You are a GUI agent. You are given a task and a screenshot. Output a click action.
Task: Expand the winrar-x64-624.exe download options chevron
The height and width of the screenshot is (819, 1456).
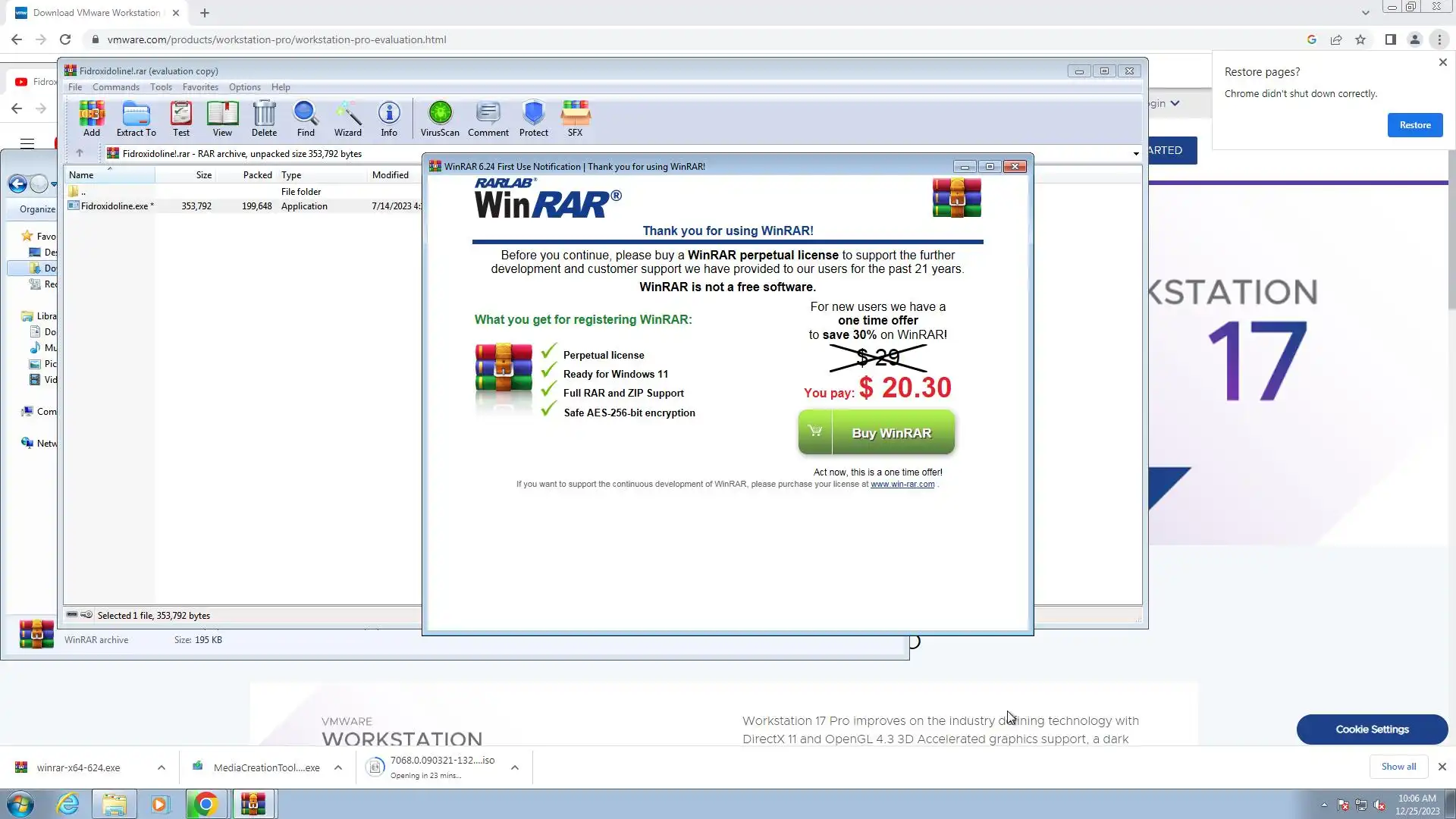162,767
